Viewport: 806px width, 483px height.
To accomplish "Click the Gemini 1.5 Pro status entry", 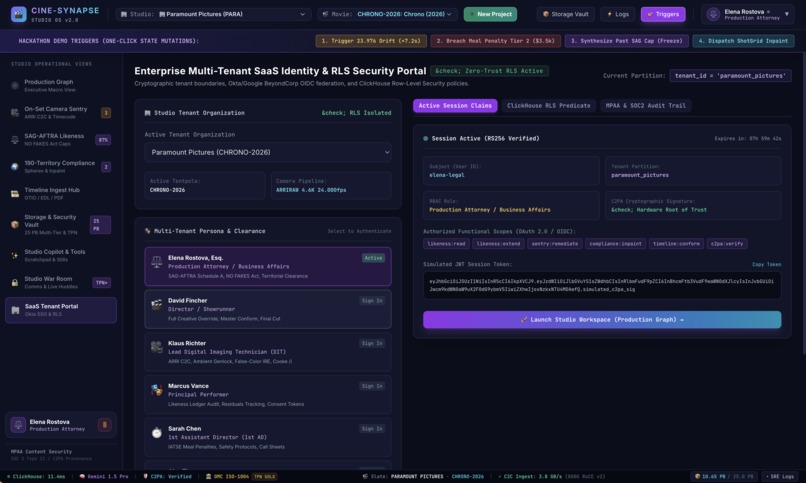I will tap(104, 476).
